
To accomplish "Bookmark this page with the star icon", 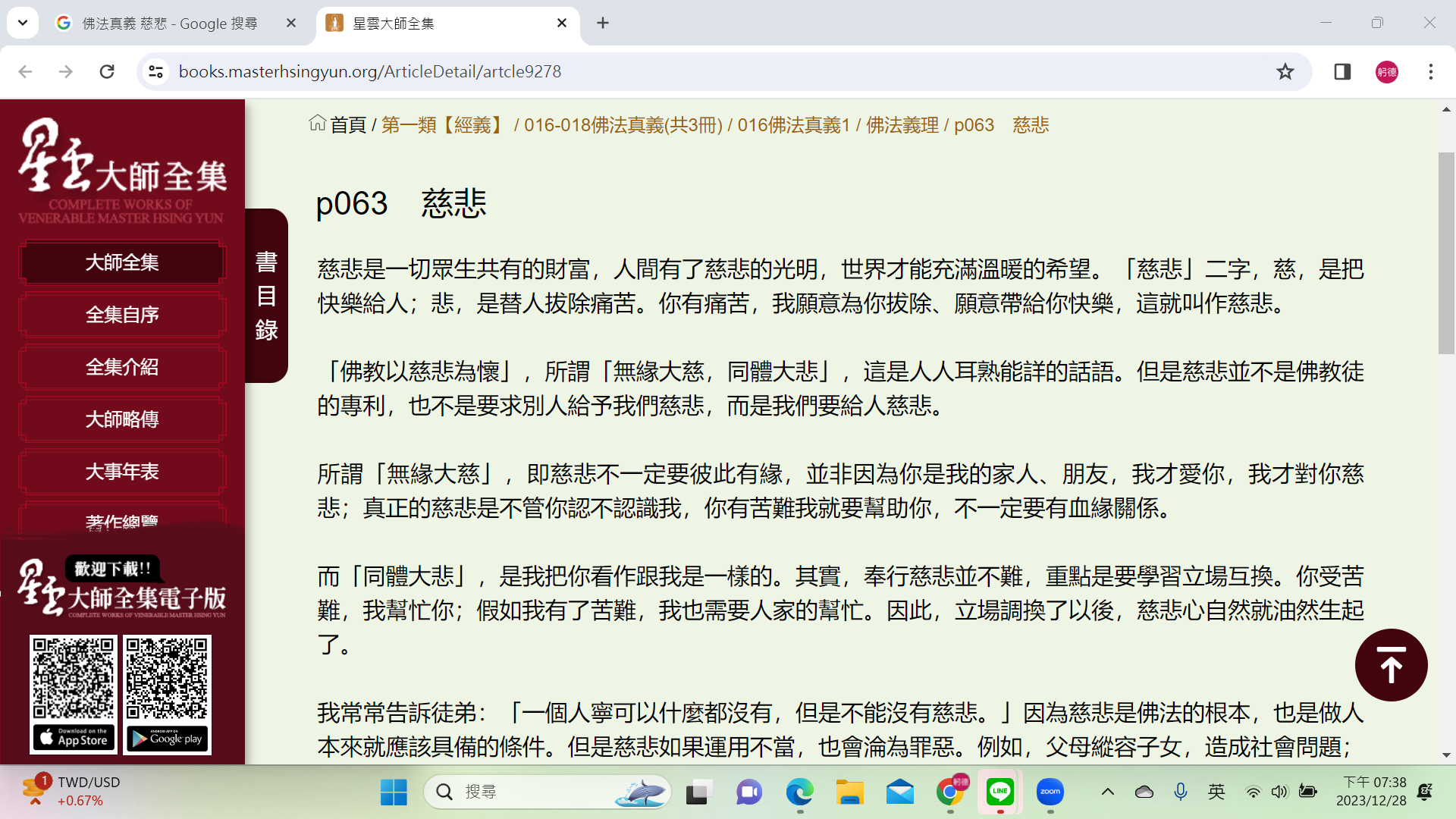I will click(x=1285, y=71).
